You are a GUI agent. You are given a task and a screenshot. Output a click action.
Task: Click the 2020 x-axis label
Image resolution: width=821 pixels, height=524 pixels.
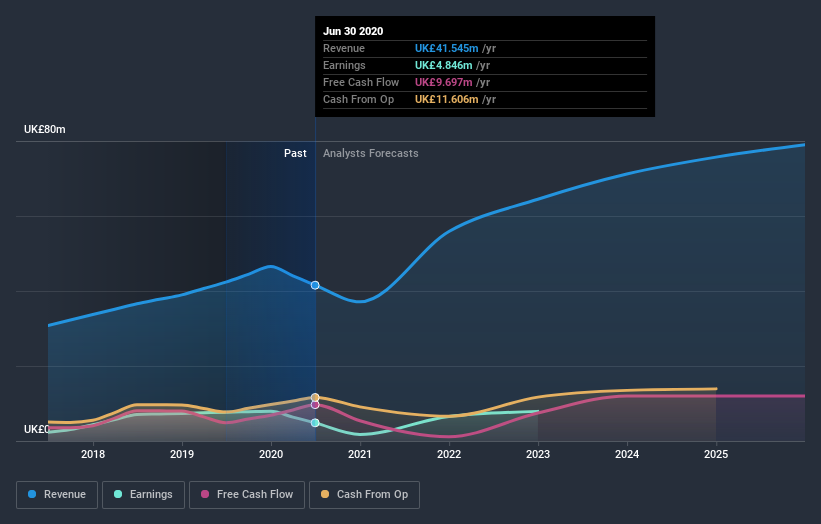(x=271, y=454)
